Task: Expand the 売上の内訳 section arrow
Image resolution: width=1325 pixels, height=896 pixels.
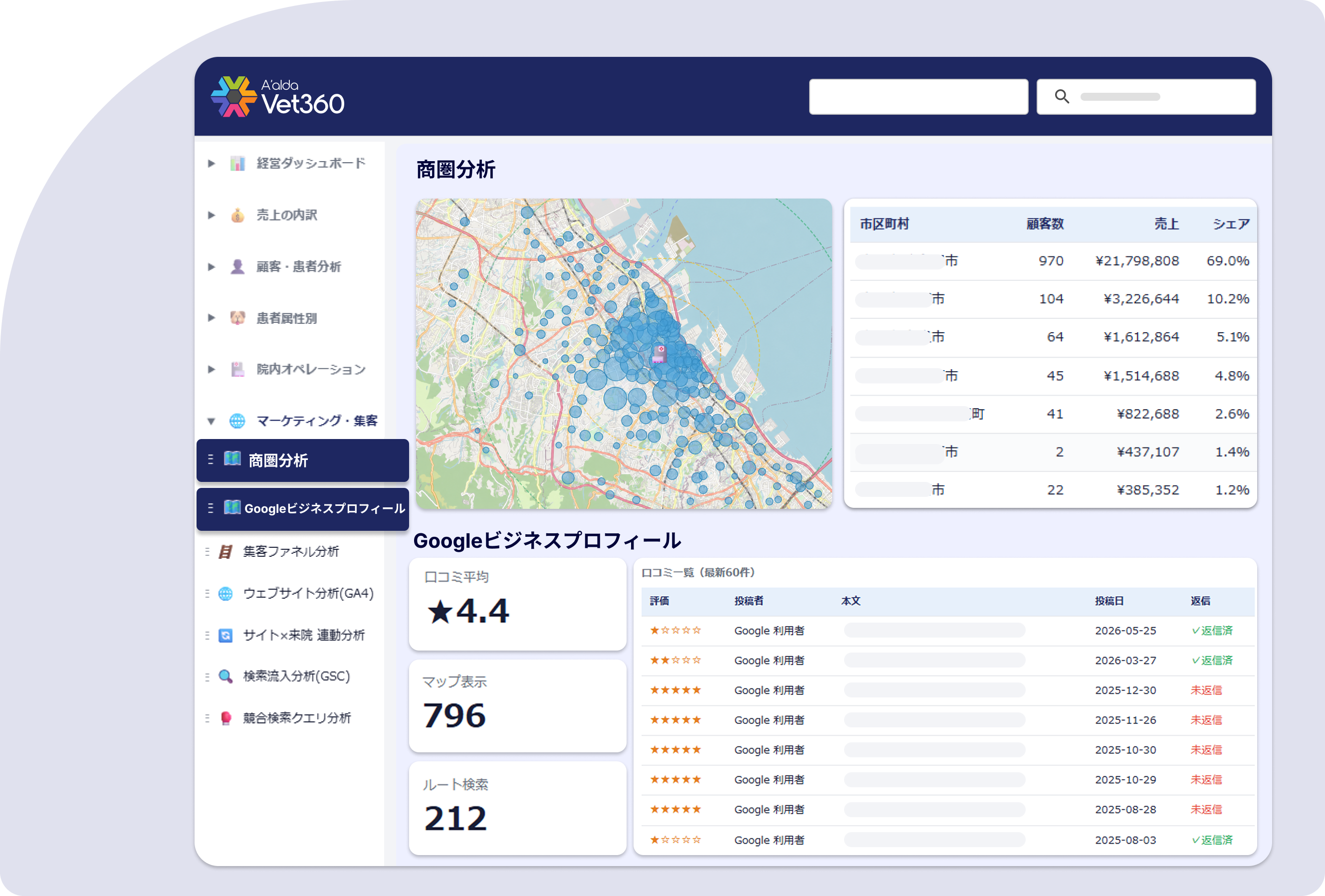Action: click(212, 216)
